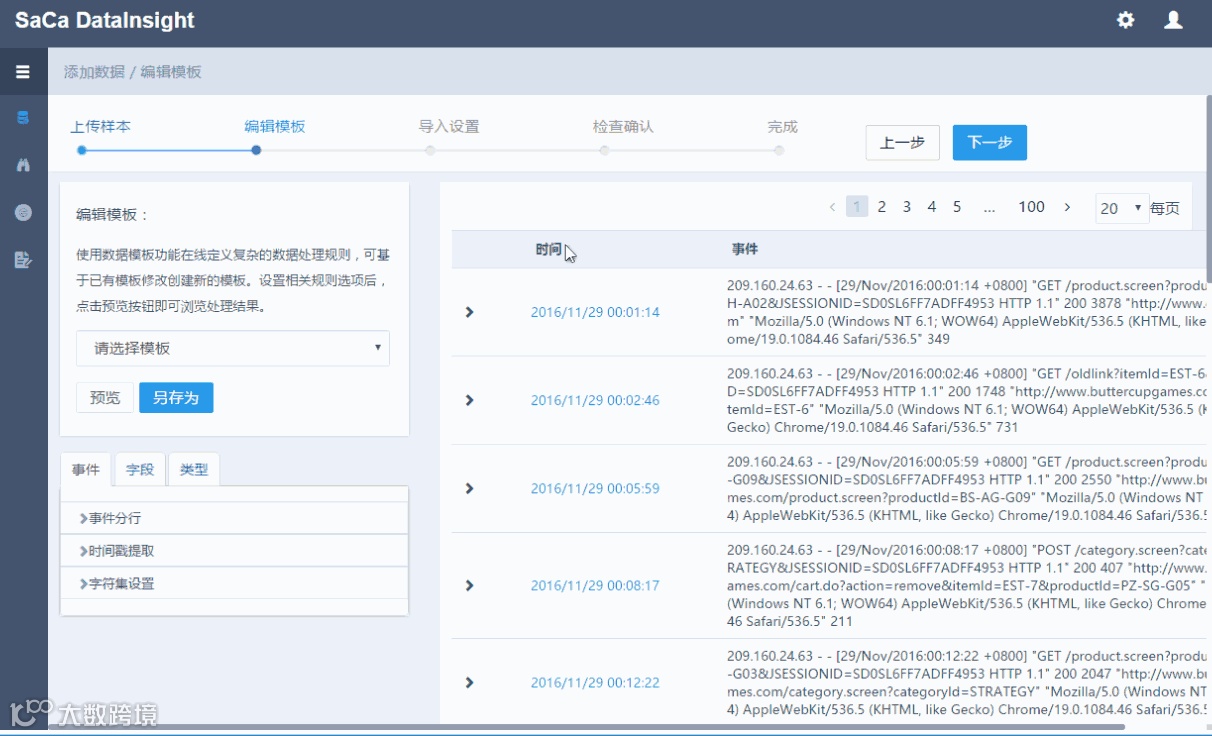Click the 时间 column header

click(x=548, y=249)
